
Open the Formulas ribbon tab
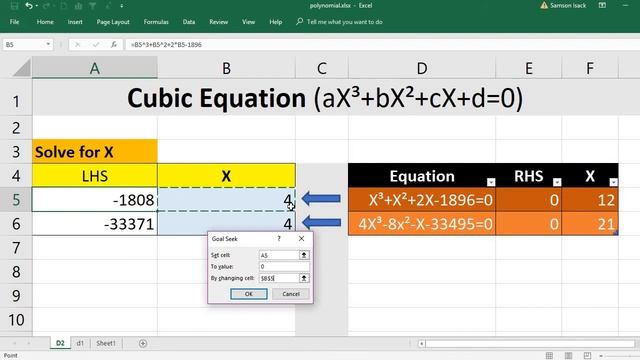pyautogui.click(x=156, y=22)
